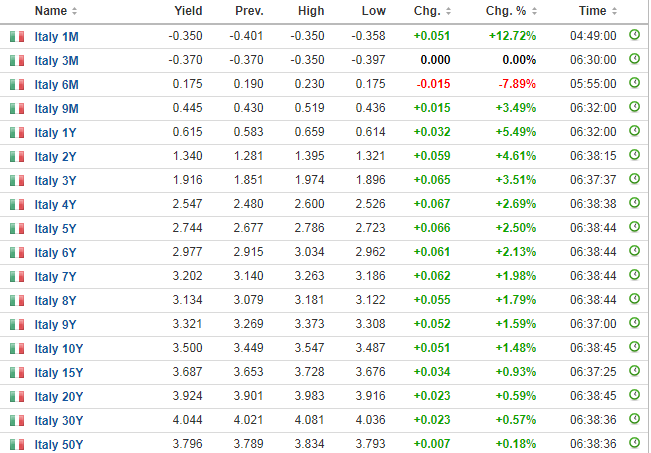651x453 pixels.
Task: Sort by the Time column arrows
Action: 614,11
